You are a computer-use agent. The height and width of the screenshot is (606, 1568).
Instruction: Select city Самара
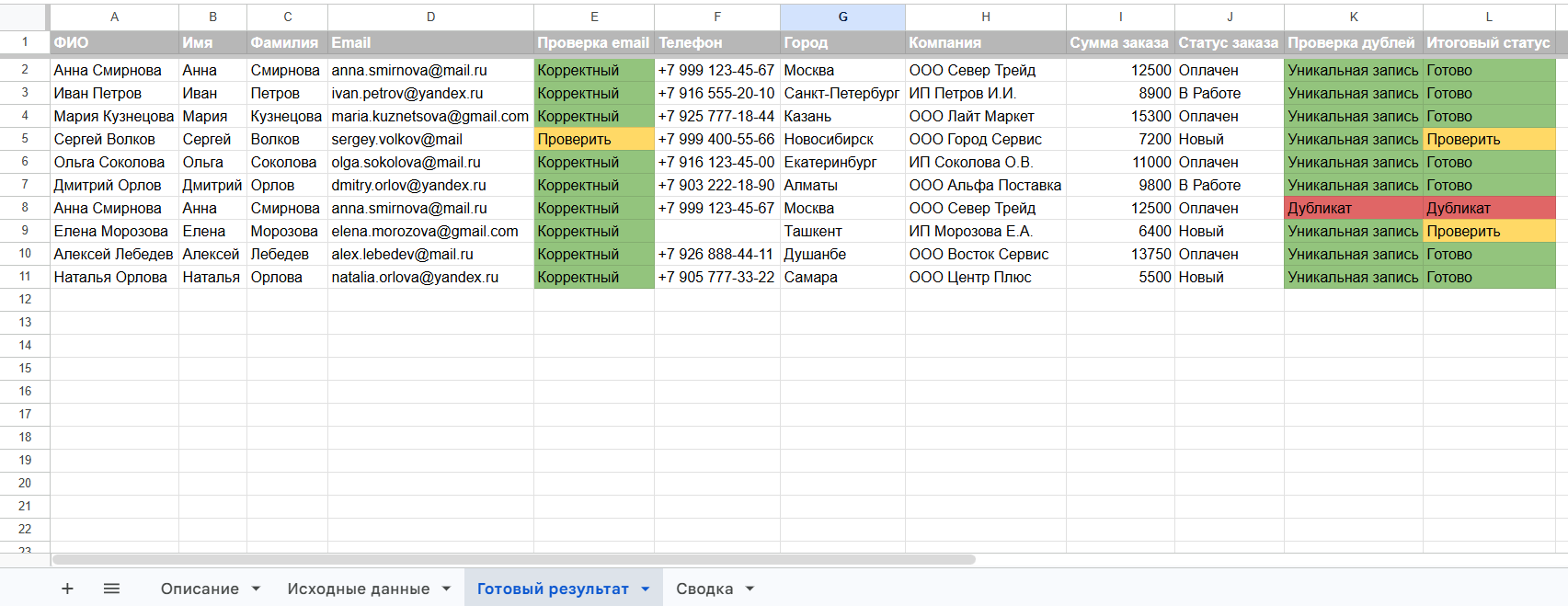842,277
